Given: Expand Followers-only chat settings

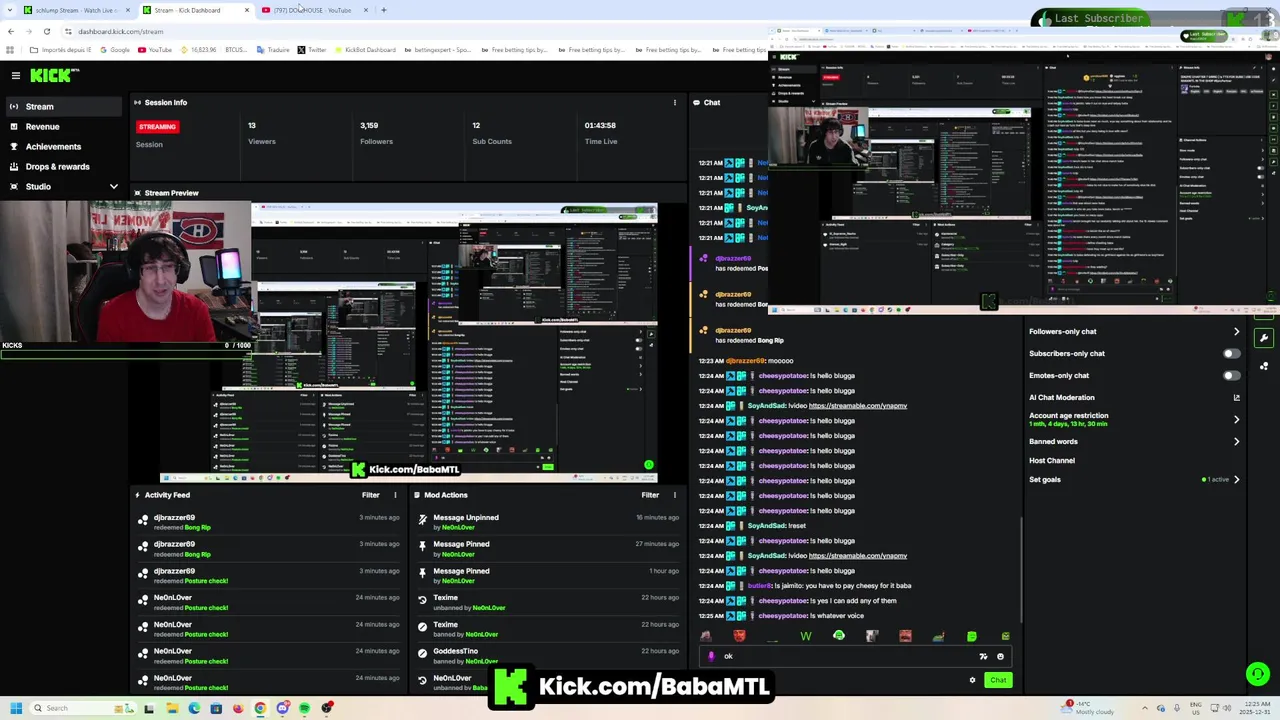Looking at the screenshot, I should 1237,331.
